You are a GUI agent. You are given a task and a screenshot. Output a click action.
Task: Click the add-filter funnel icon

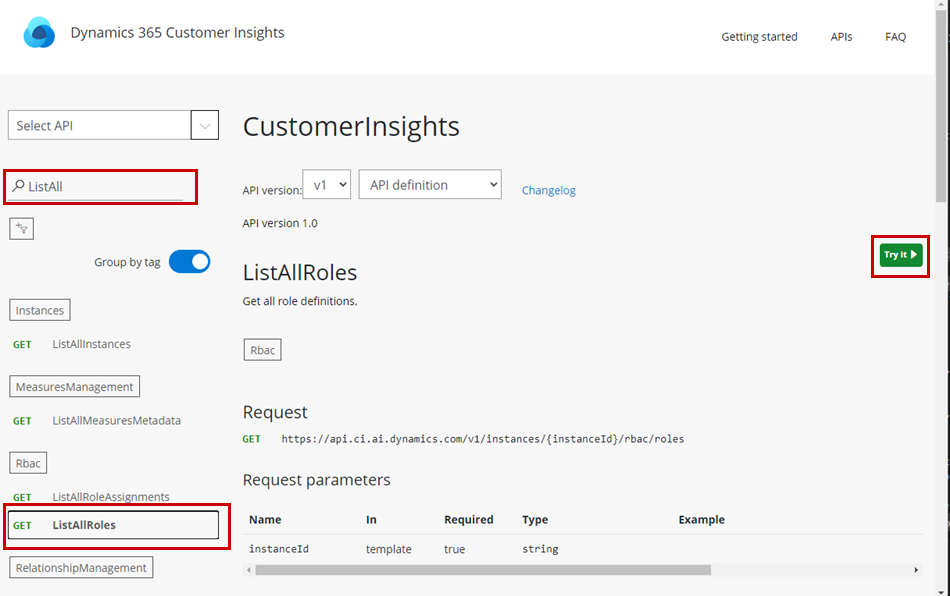(21, 228)
